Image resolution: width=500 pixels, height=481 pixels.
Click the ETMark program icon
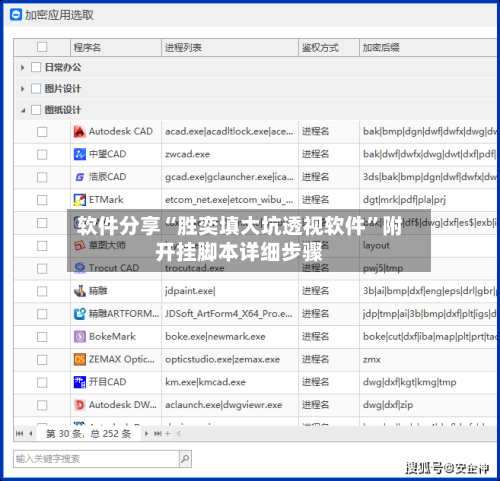click(79, 200)
